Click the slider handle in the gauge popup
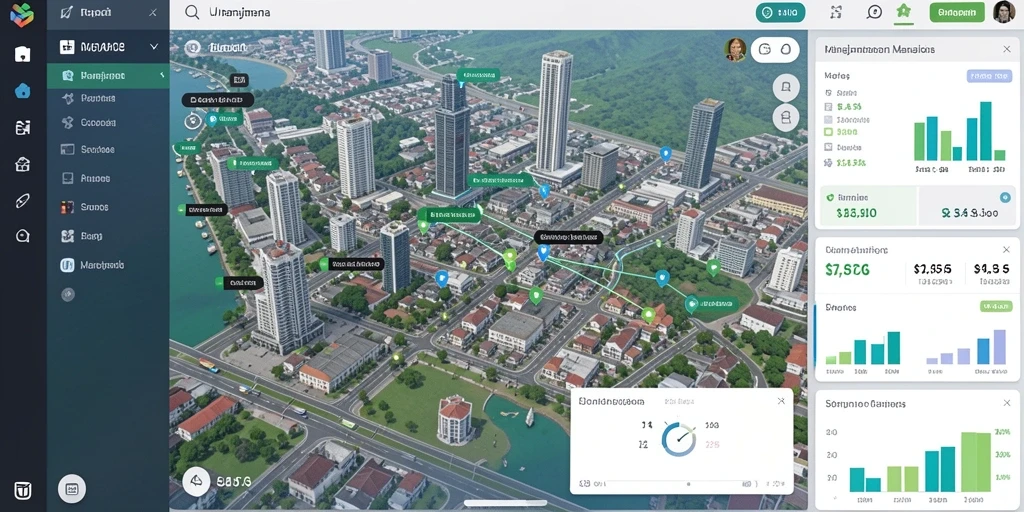 pyautogui.click(x=688, y=484)
